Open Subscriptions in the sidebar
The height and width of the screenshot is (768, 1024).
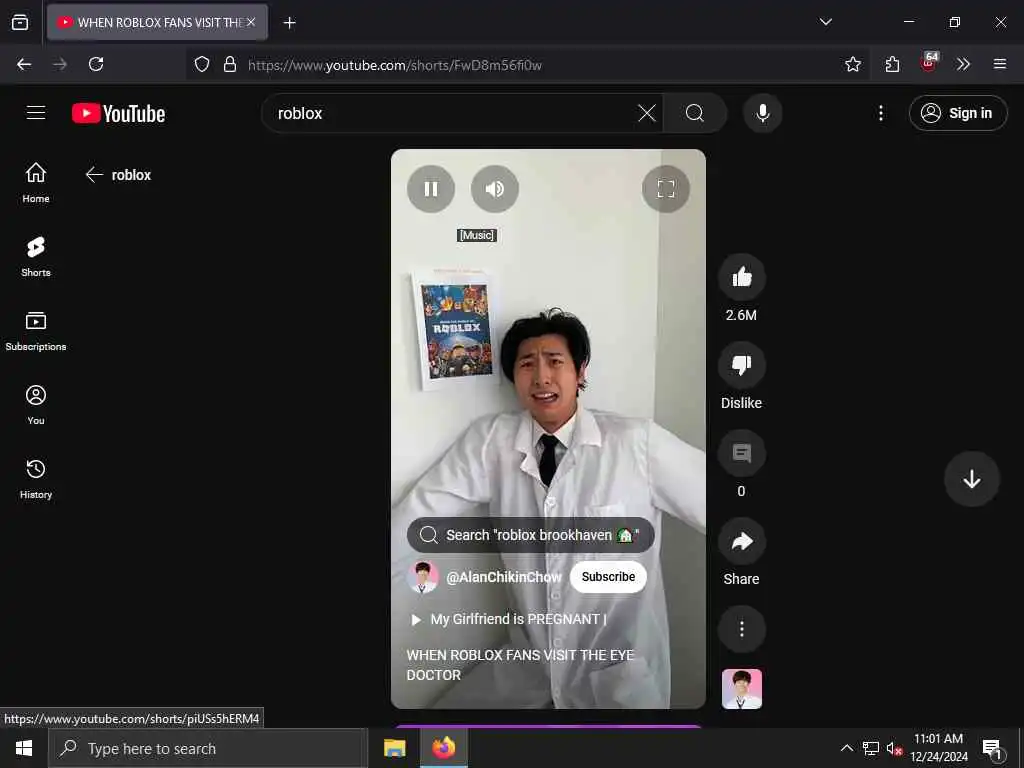pos(36,331)
